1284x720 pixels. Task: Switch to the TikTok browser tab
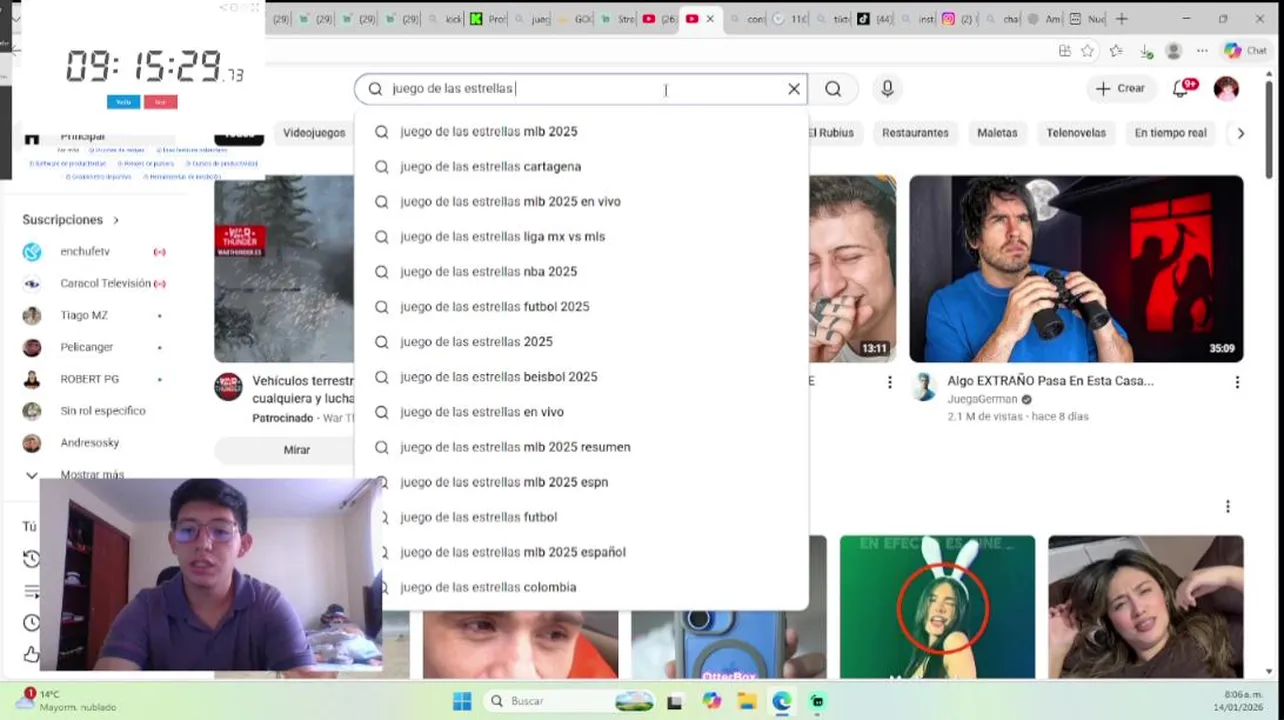875,19
